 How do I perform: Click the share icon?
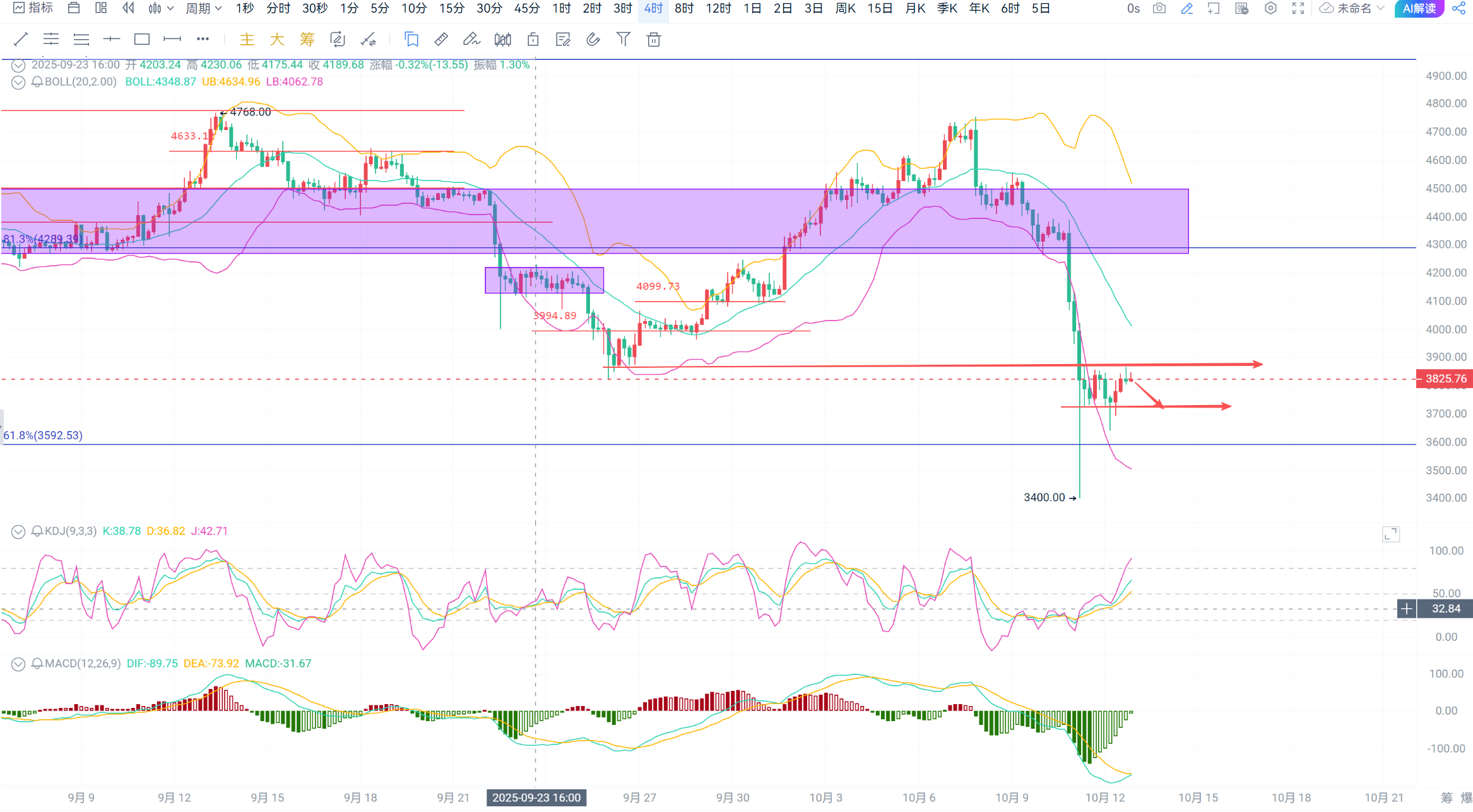[1458, 8]
